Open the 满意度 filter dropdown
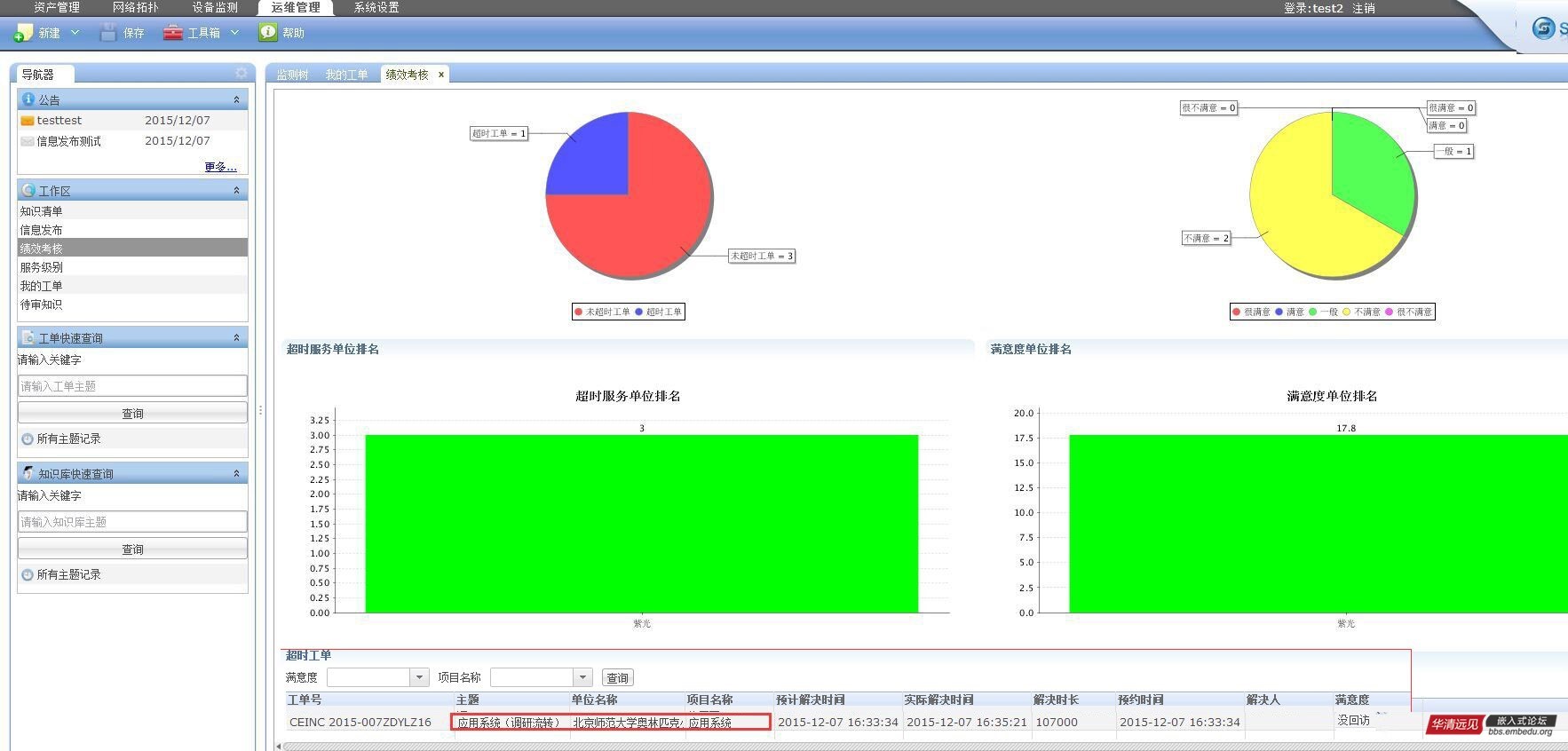 tap(419, 678)
